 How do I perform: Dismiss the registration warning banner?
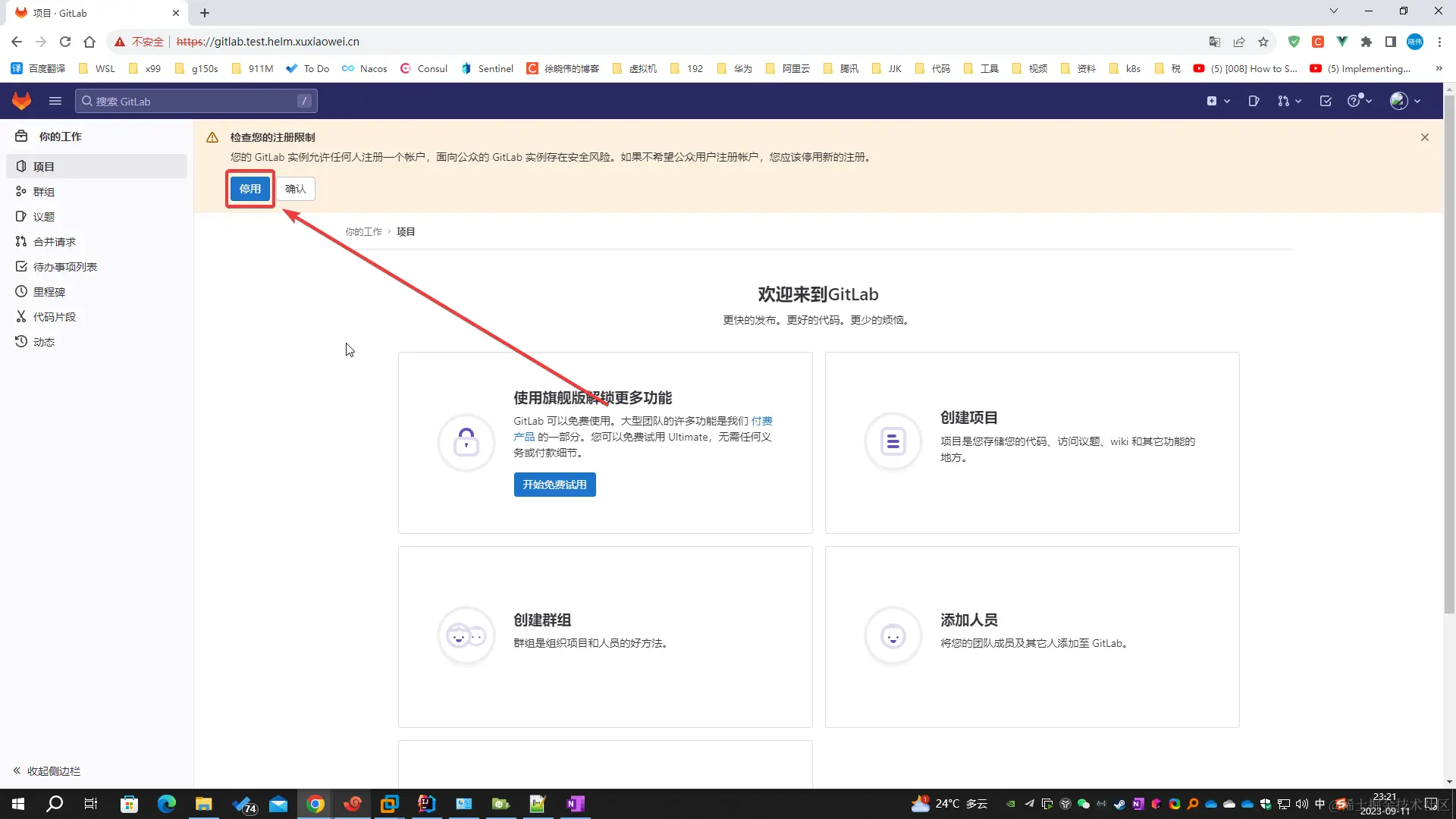tap(1425, 137)
